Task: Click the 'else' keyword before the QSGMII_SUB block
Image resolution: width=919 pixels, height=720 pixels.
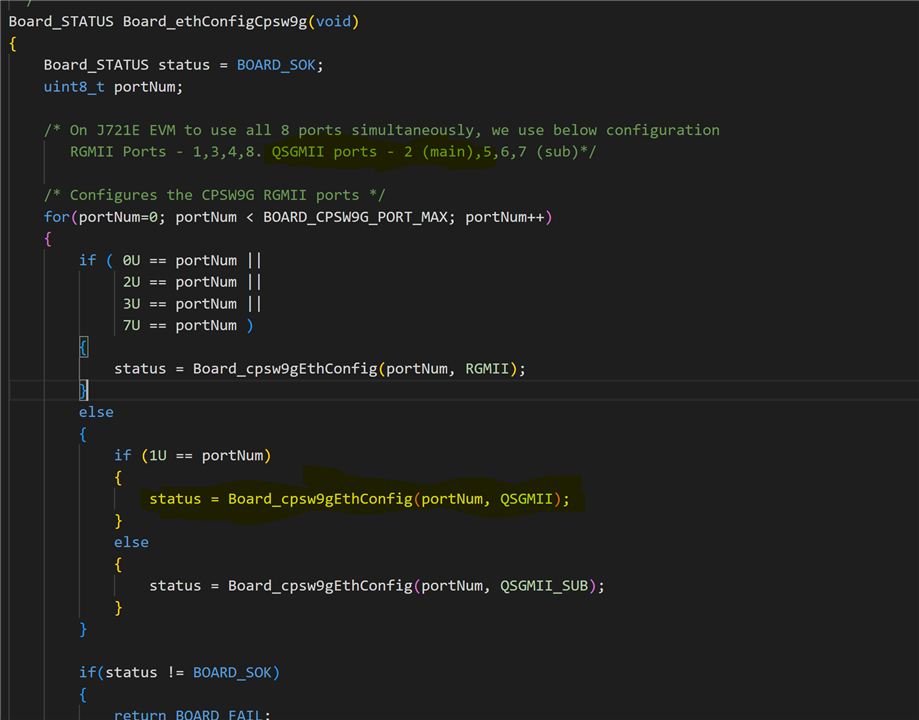Action: (131, 542)
